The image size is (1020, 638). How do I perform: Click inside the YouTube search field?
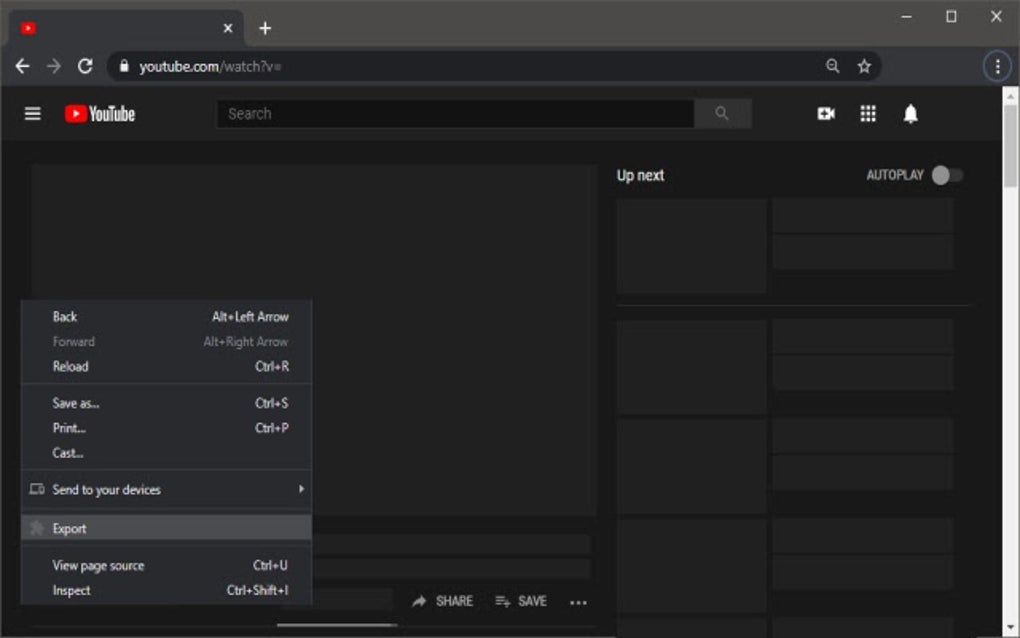click(450, 113)
